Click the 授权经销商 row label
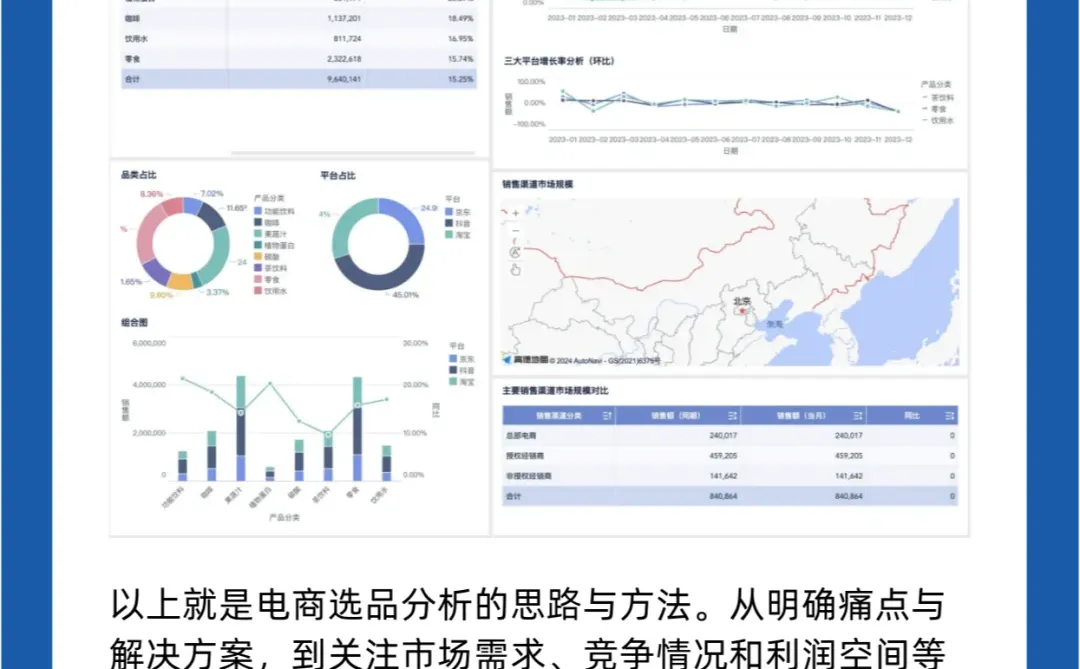This screenshot has height=669, width=1080. 525,455
